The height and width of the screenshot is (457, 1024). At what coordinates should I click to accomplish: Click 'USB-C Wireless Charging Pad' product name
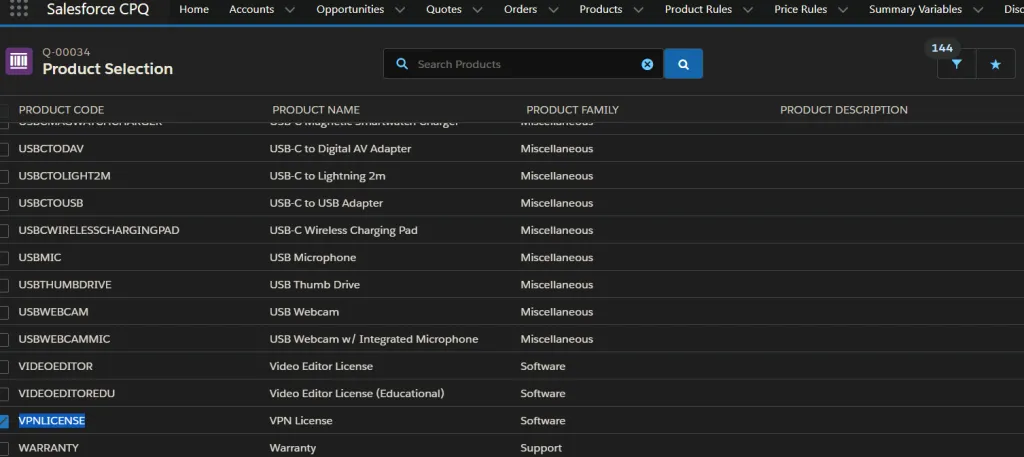tap(344, 230)
